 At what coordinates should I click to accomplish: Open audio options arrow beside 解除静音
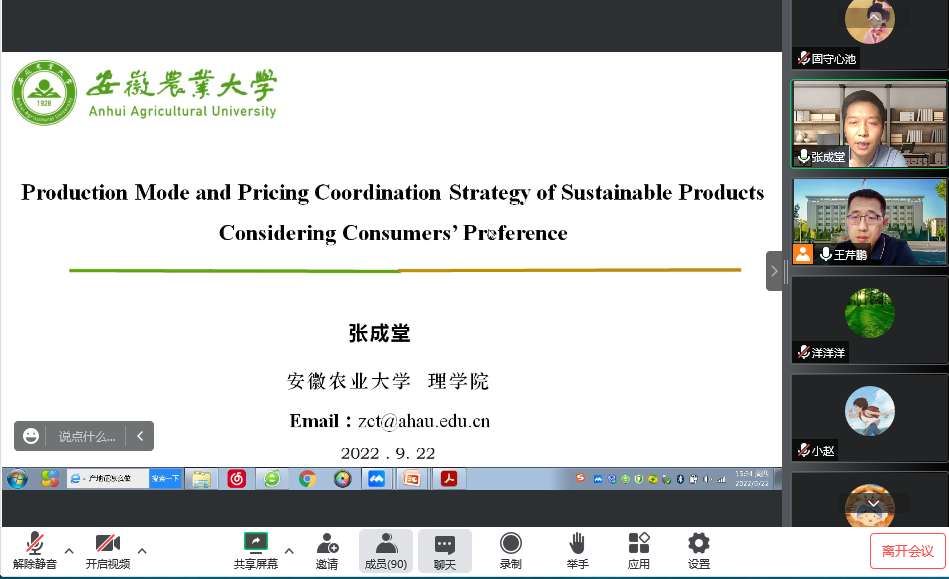69,551
